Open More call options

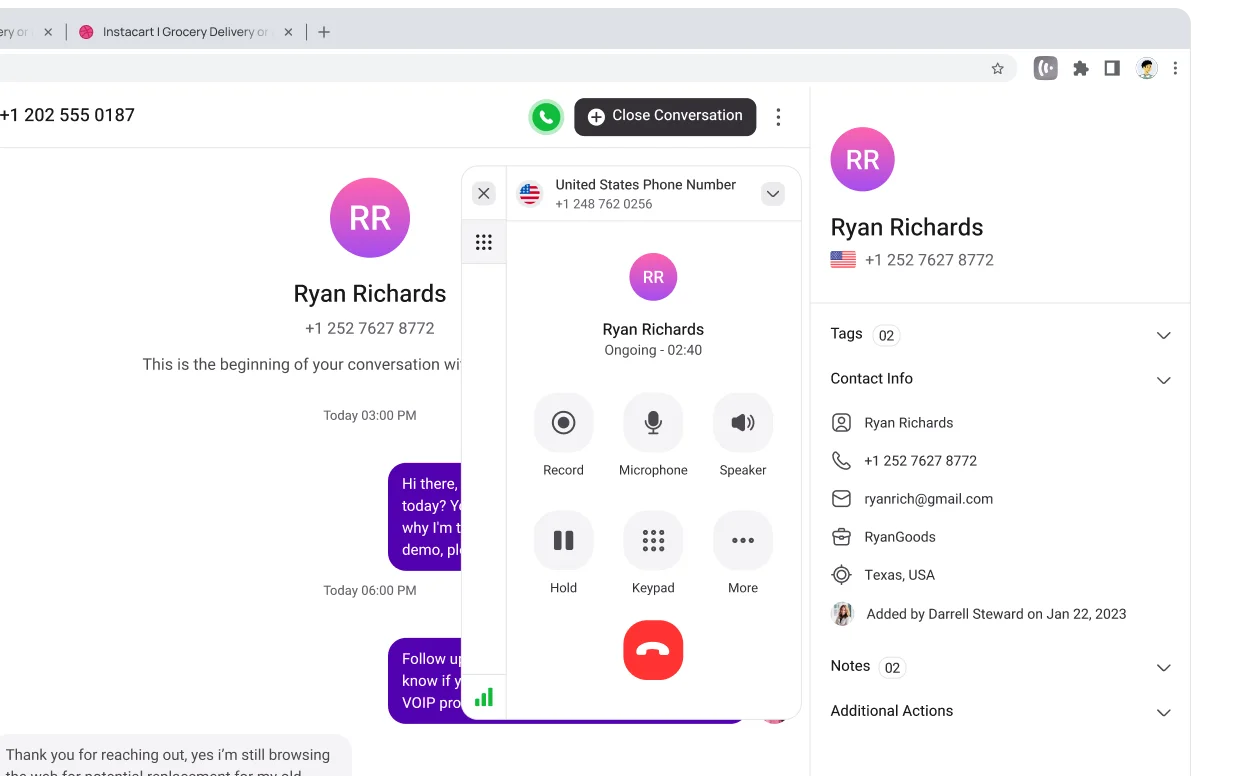pos(743,541)
